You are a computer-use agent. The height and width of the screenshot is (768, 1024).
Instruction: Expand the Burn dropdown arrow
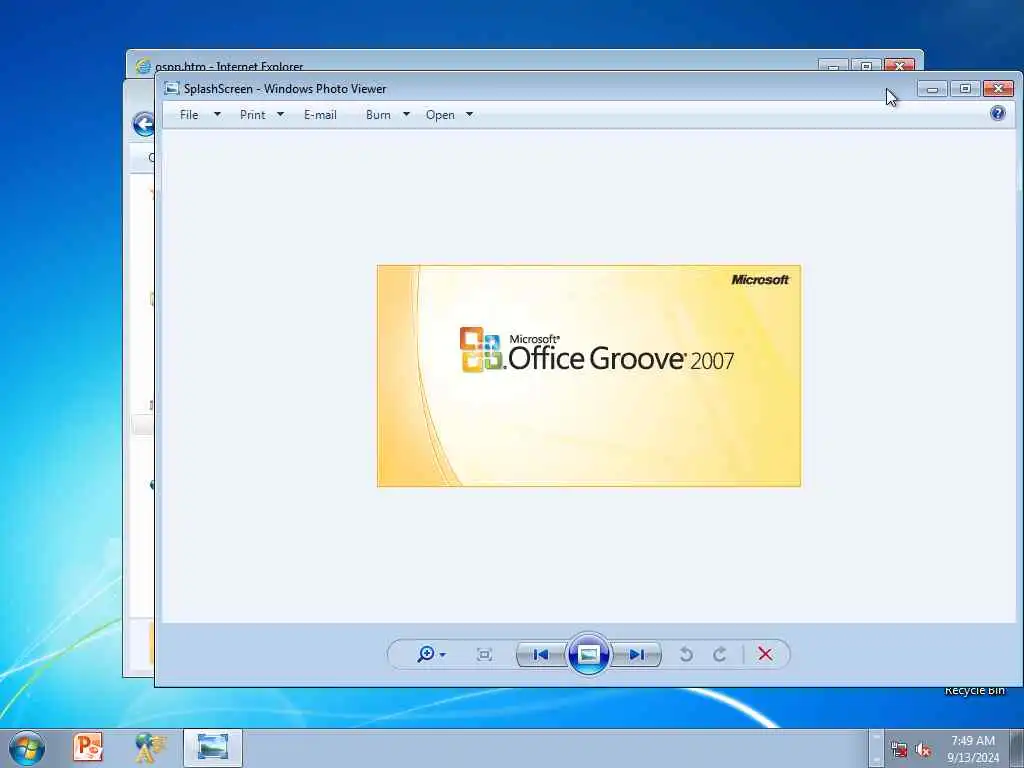406,114
